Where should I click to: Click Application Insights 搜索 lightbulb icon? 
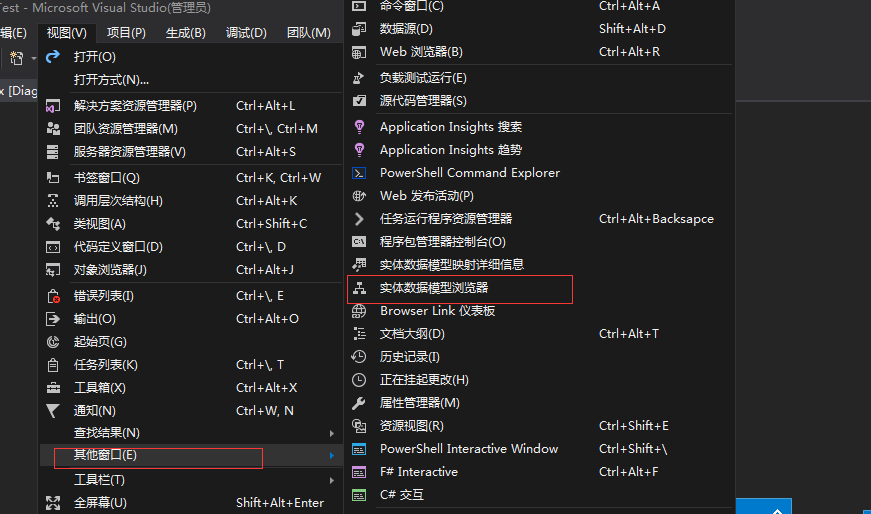click(x=359, y=127)
